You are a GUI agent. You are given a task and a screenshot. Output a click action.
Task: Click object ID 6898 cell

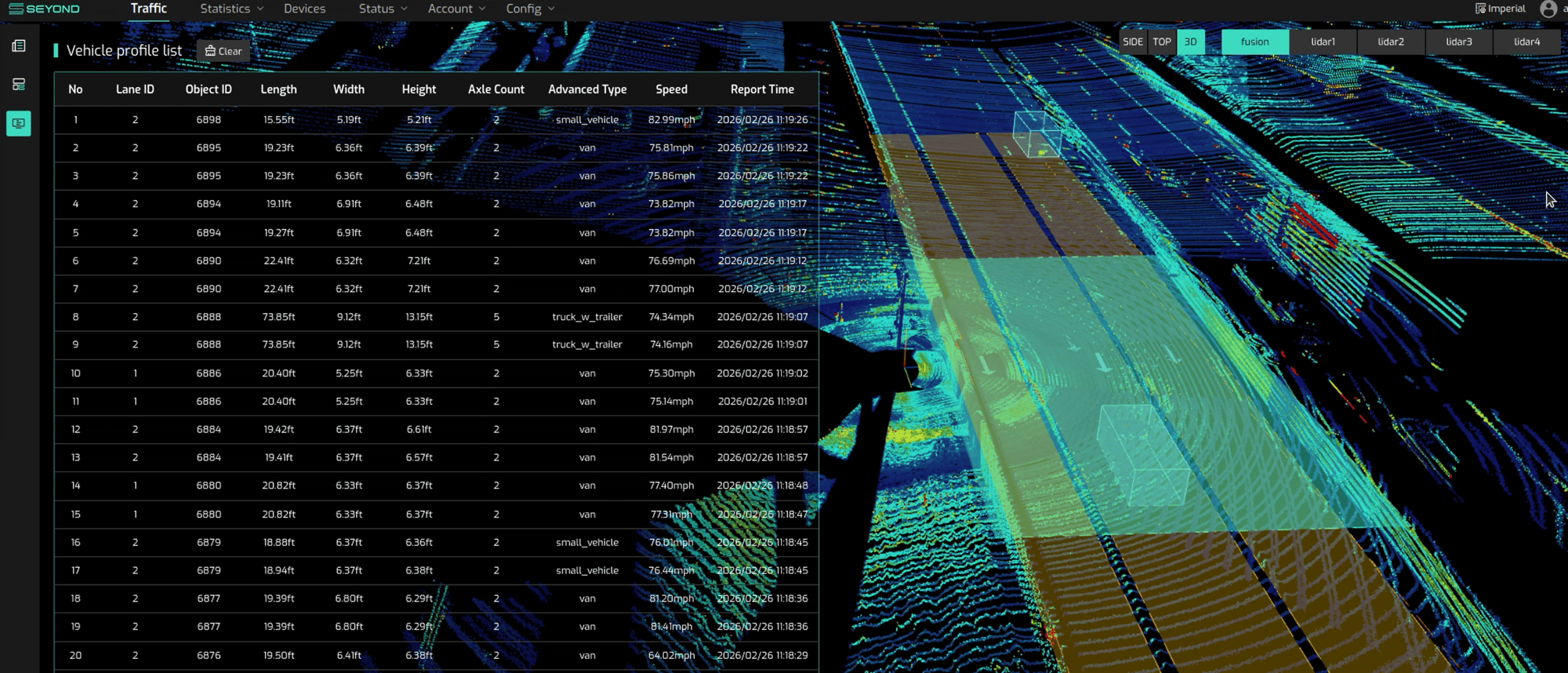tap(209, 120)
